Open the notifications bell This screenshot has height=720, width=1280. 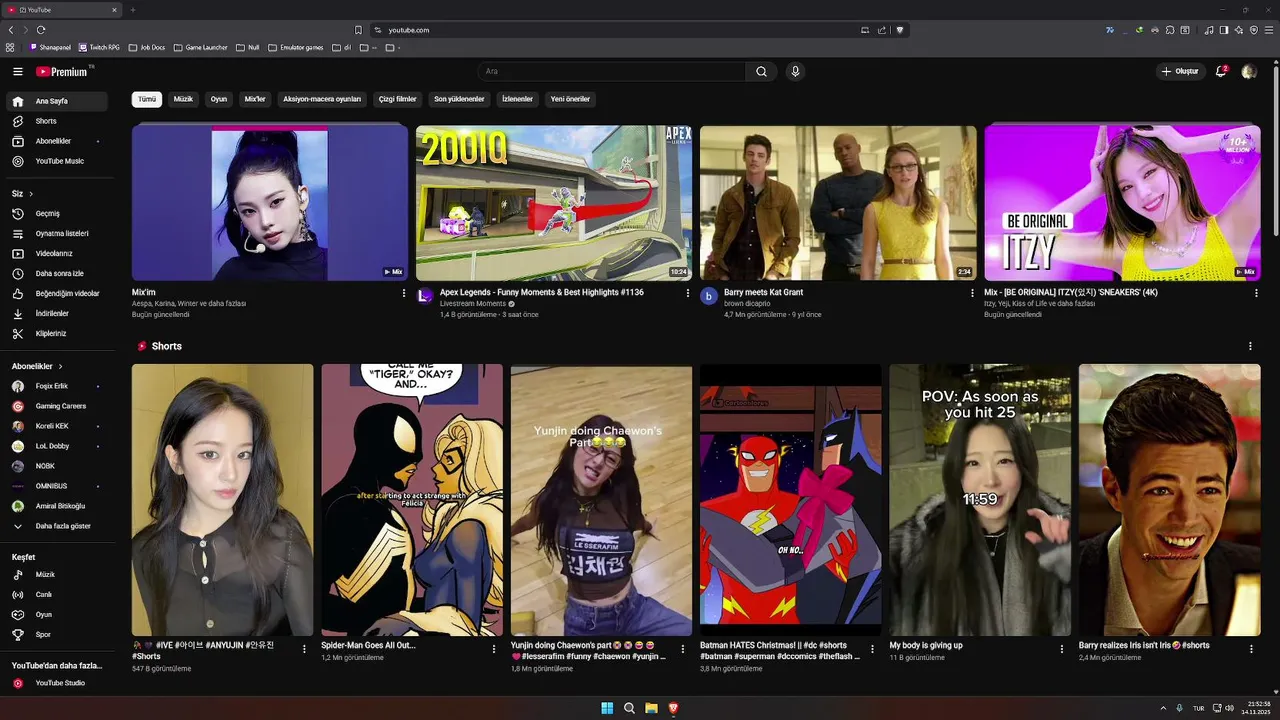[x=1221, y=72]
